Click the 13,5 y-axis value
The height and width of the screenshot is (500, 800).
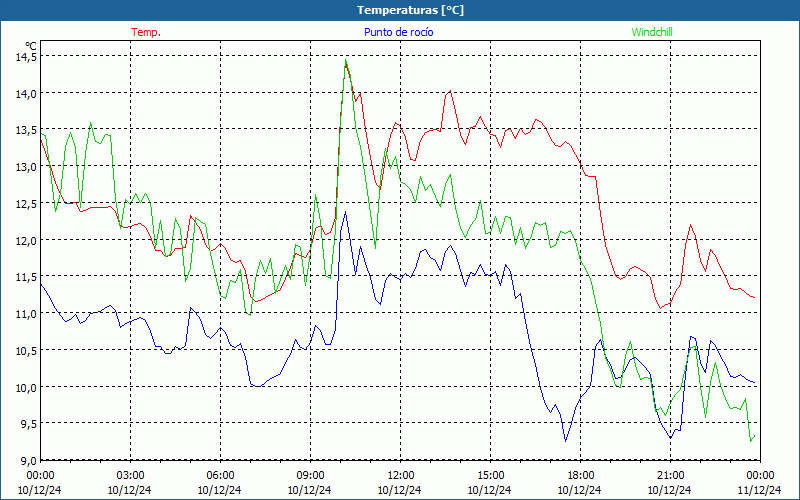click(x=26, y=130)
